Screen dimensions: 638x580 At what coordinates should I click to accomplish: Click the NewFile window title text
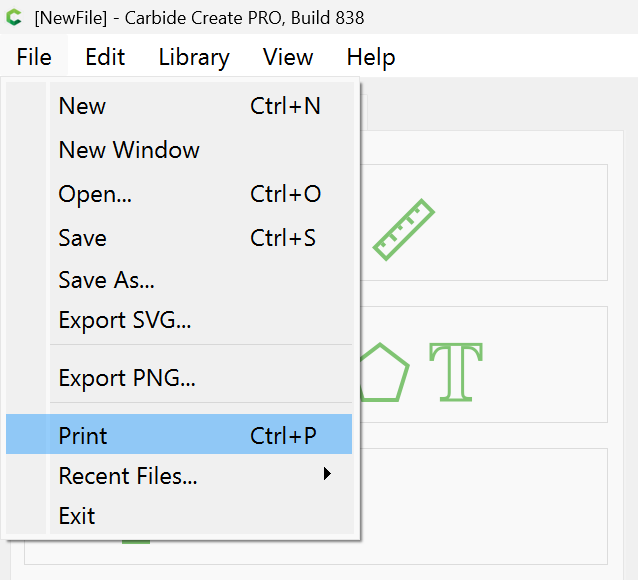pos(199,17)
